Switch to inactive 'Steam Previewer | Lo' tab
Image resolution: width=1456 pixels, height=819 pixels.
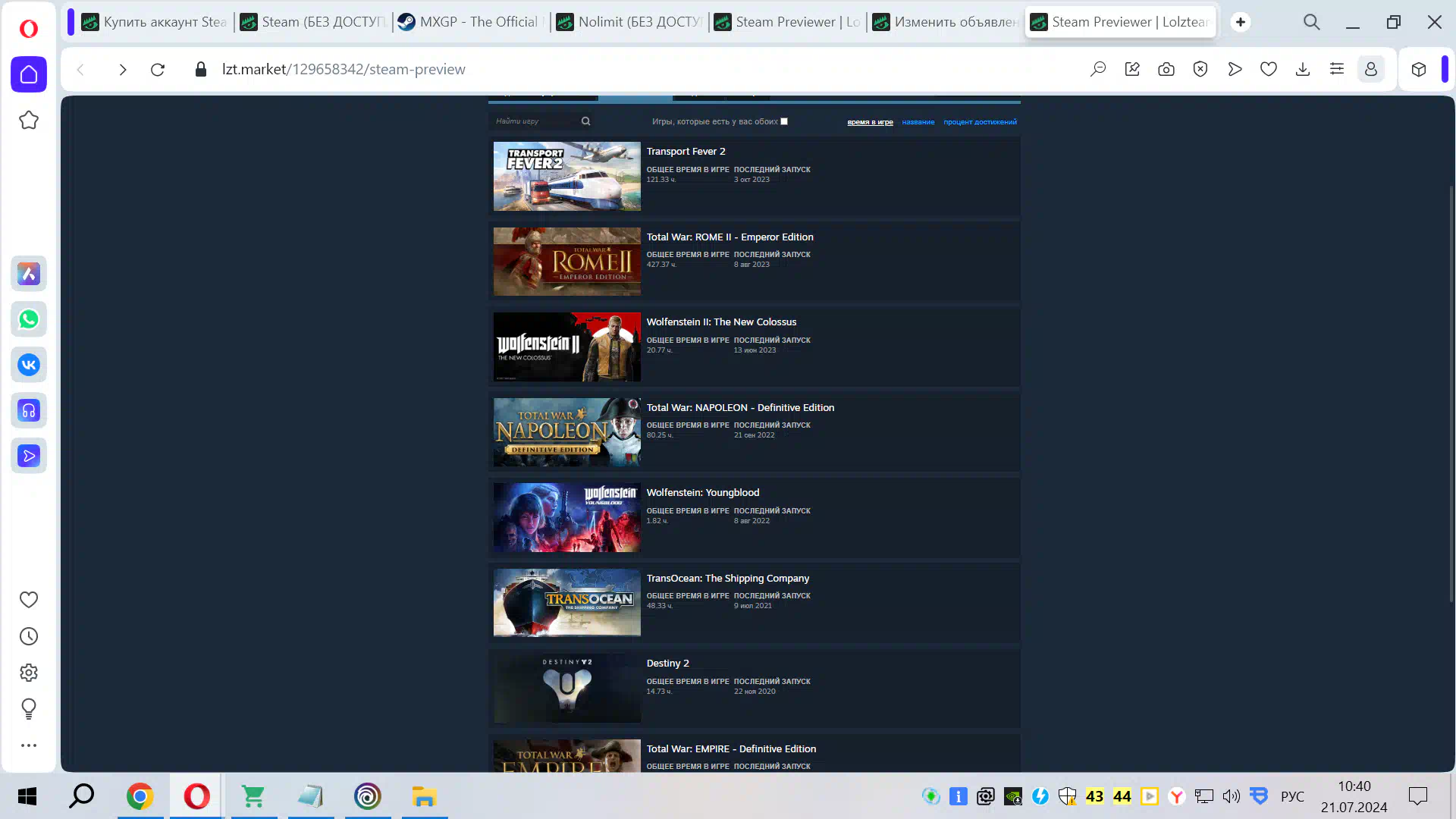(x=788, y=22)
